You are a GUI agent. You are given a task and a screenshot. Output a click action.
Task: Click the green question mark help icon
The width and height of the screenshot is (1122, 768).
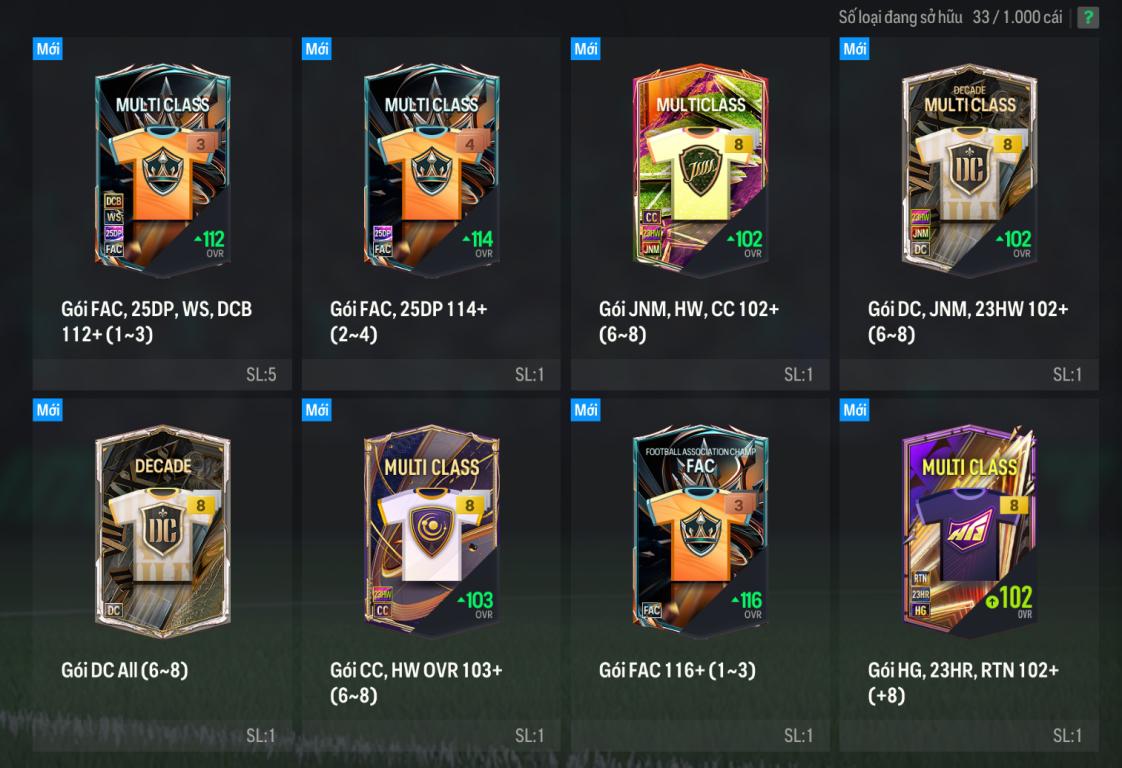pos(1088,17)
